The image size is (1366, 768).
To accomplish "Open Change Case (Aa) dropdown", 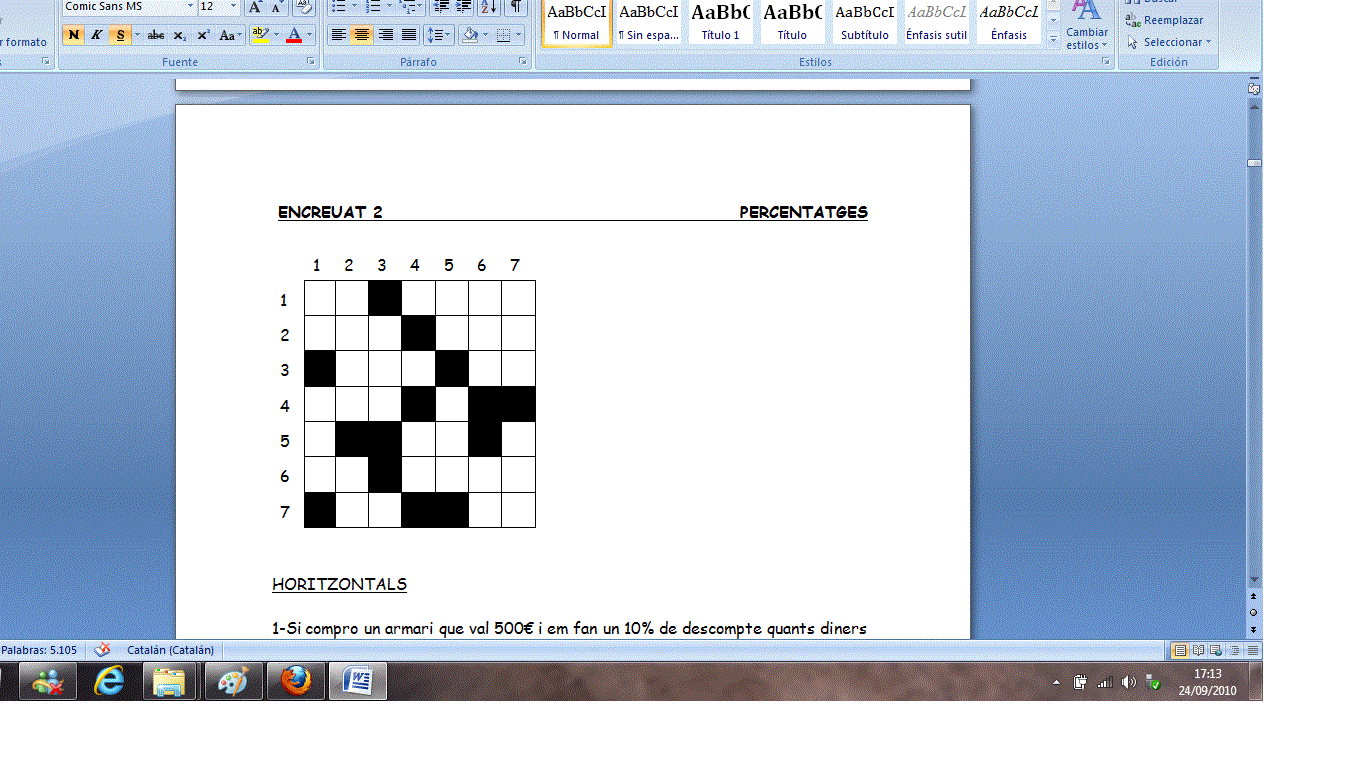I will point(230,35).
